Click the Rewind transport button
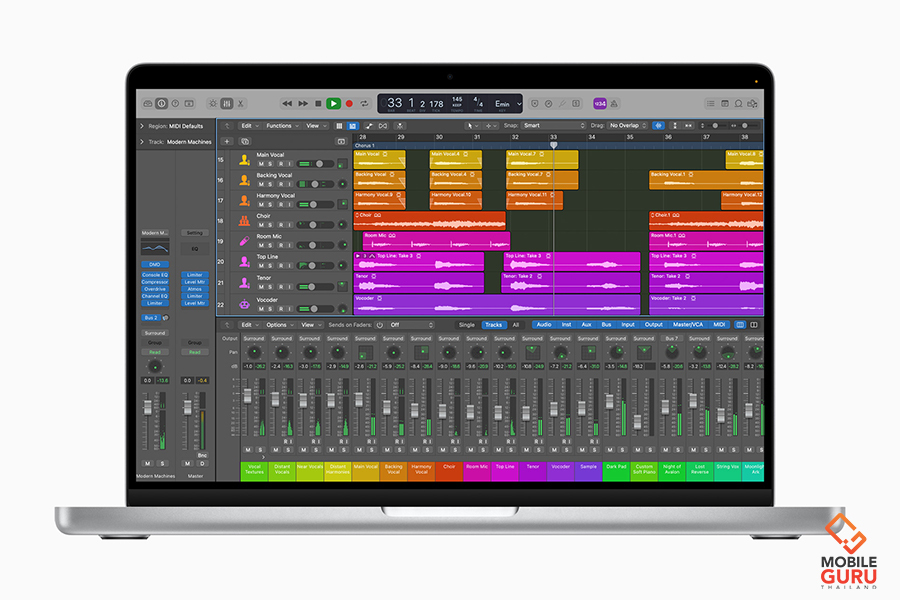Viewport: 900px width, 600px height. [287, 104]
